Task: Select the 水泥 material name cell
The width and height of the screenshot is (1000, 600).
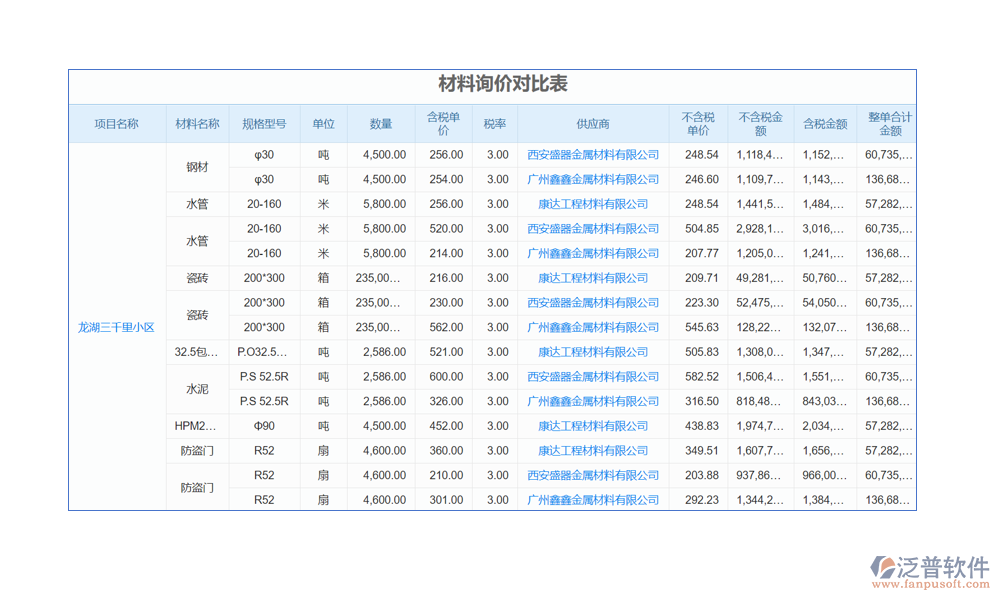Action: coord(197,389)
